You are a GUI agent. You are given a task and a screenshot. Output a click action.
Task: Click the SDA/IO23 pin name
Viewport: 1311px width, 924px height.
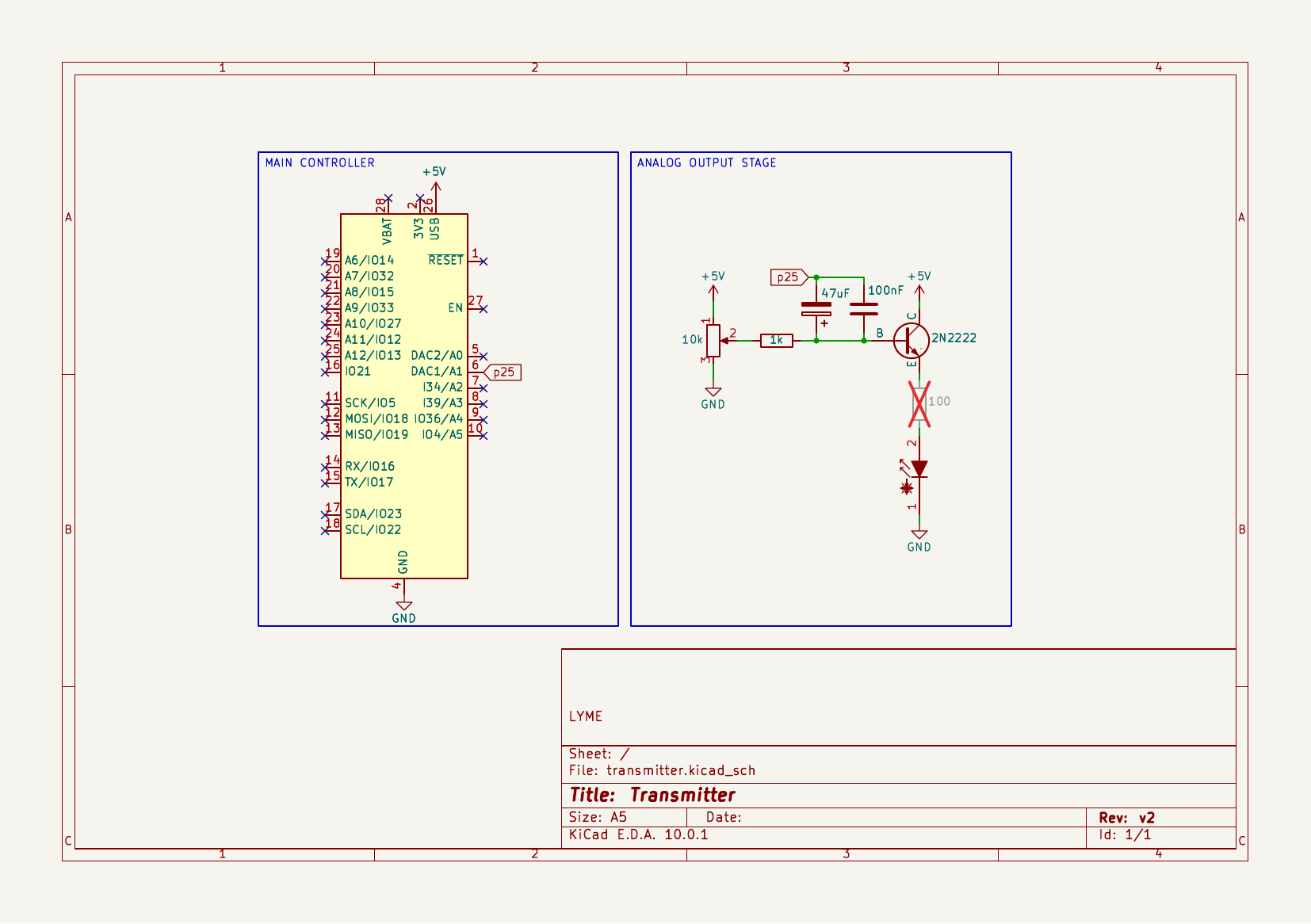point(373,514)
